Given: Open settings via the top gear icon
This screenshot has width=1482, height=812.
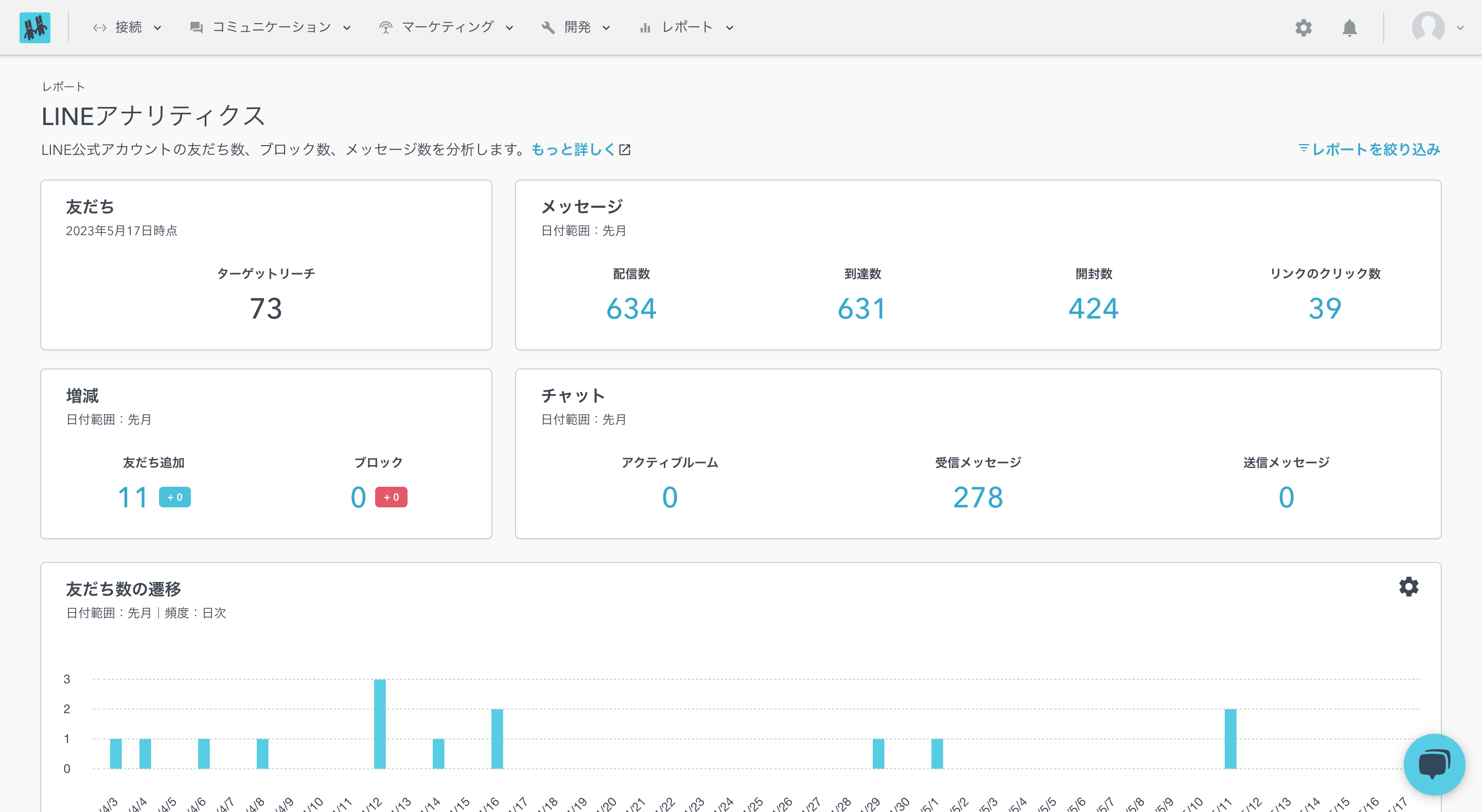Looking at the screenshot, I should (1303, 28).
